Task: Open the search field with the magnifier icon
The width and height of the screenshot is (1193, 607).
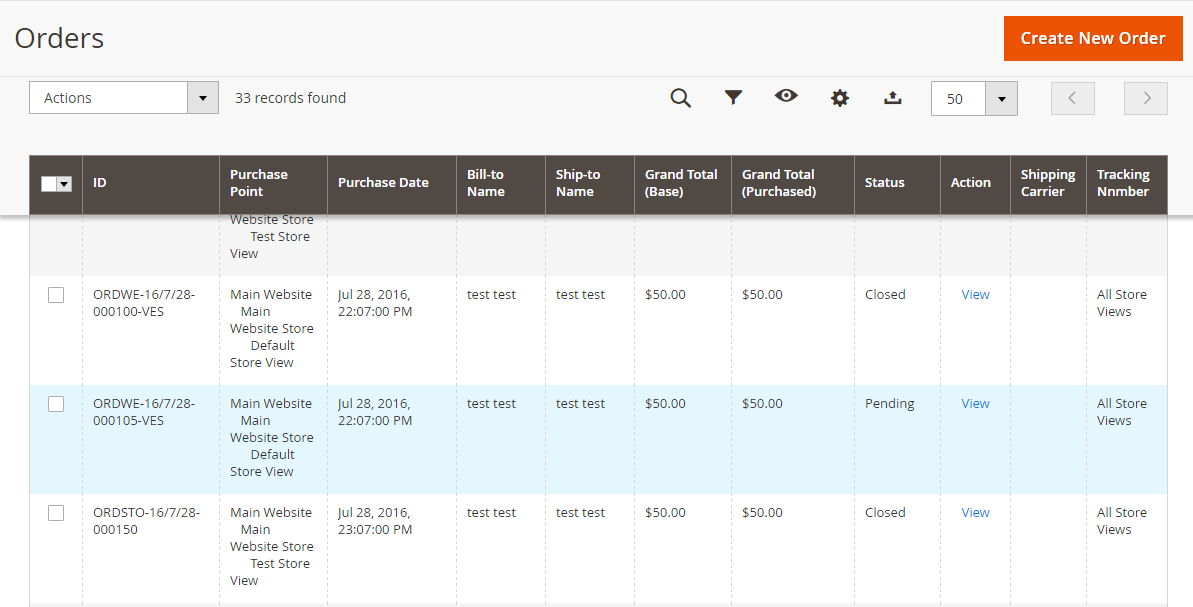Action: pos(681,98)
